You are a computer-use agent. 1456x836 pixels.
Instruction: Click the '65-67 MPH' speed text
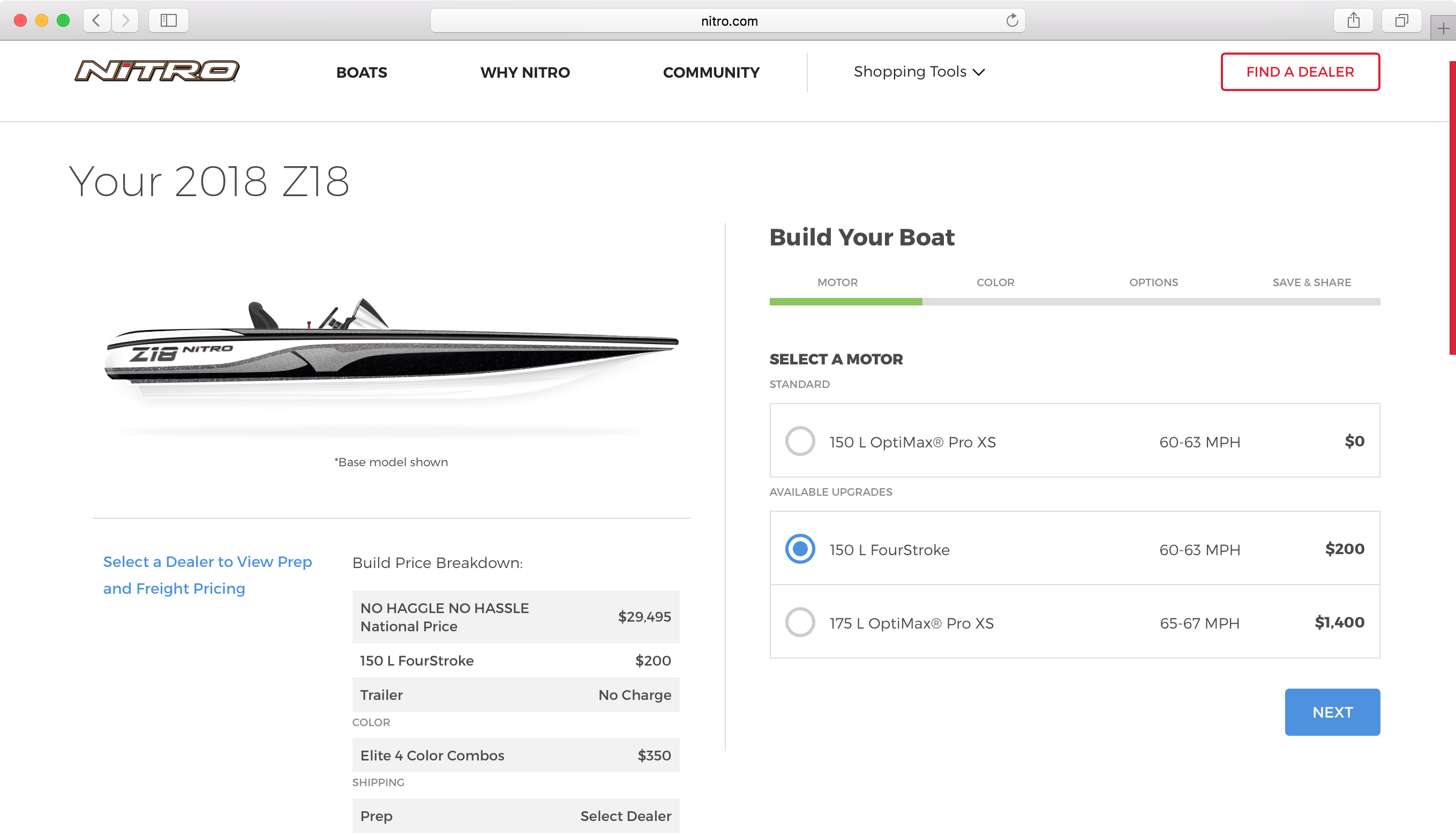[1199, 624]
